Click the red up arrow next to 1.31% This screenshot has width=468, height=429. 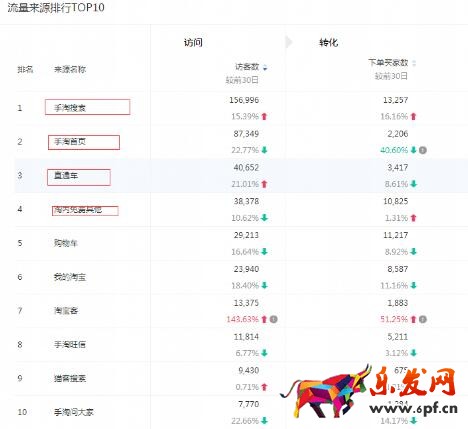tap(414, 218)
